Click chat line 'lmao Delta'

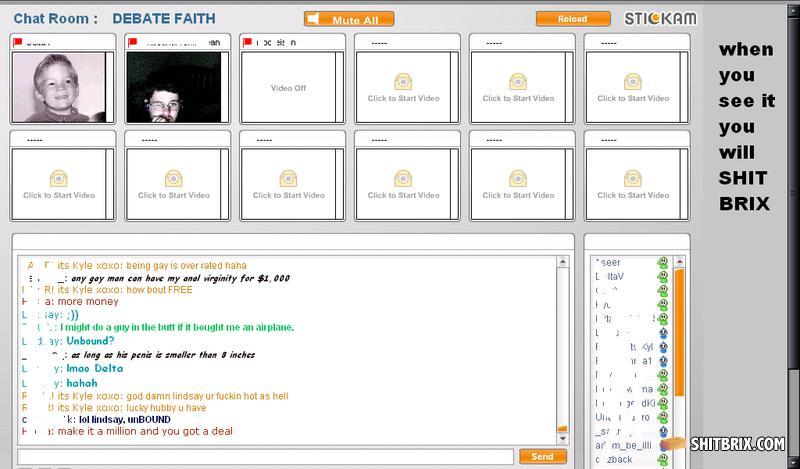point(94,368)
